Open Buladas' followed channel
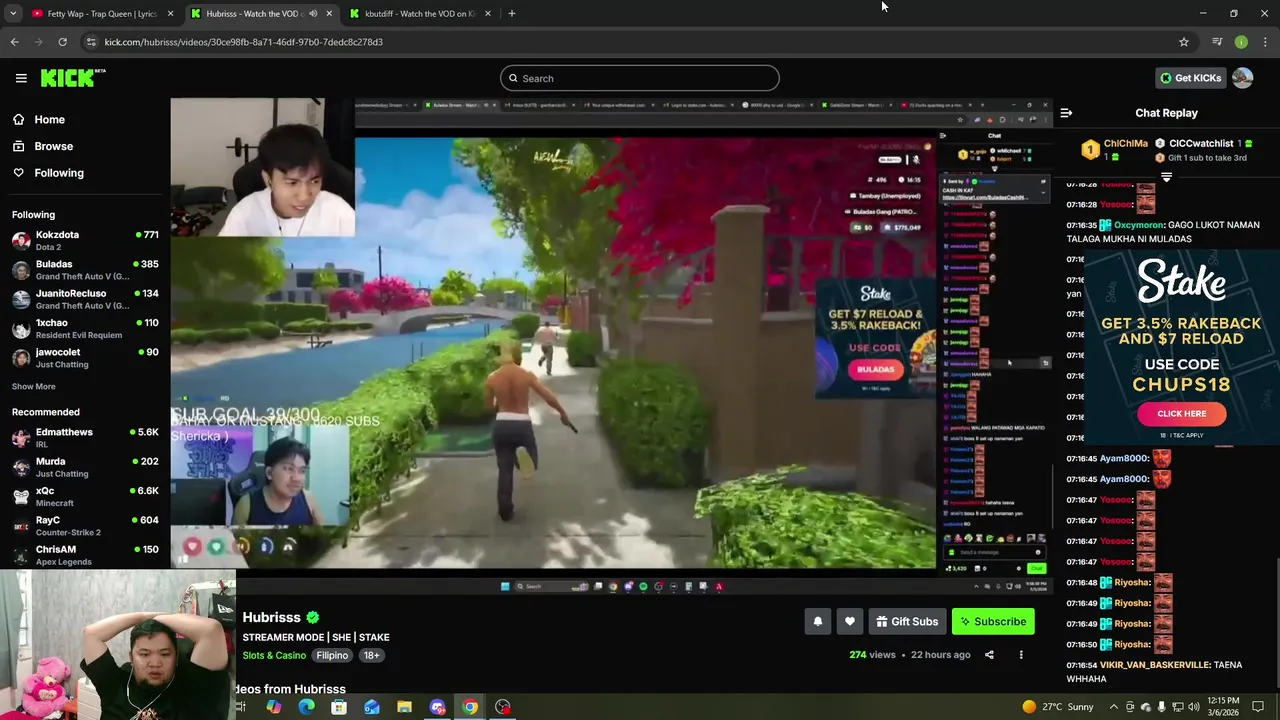 [85, 270]
